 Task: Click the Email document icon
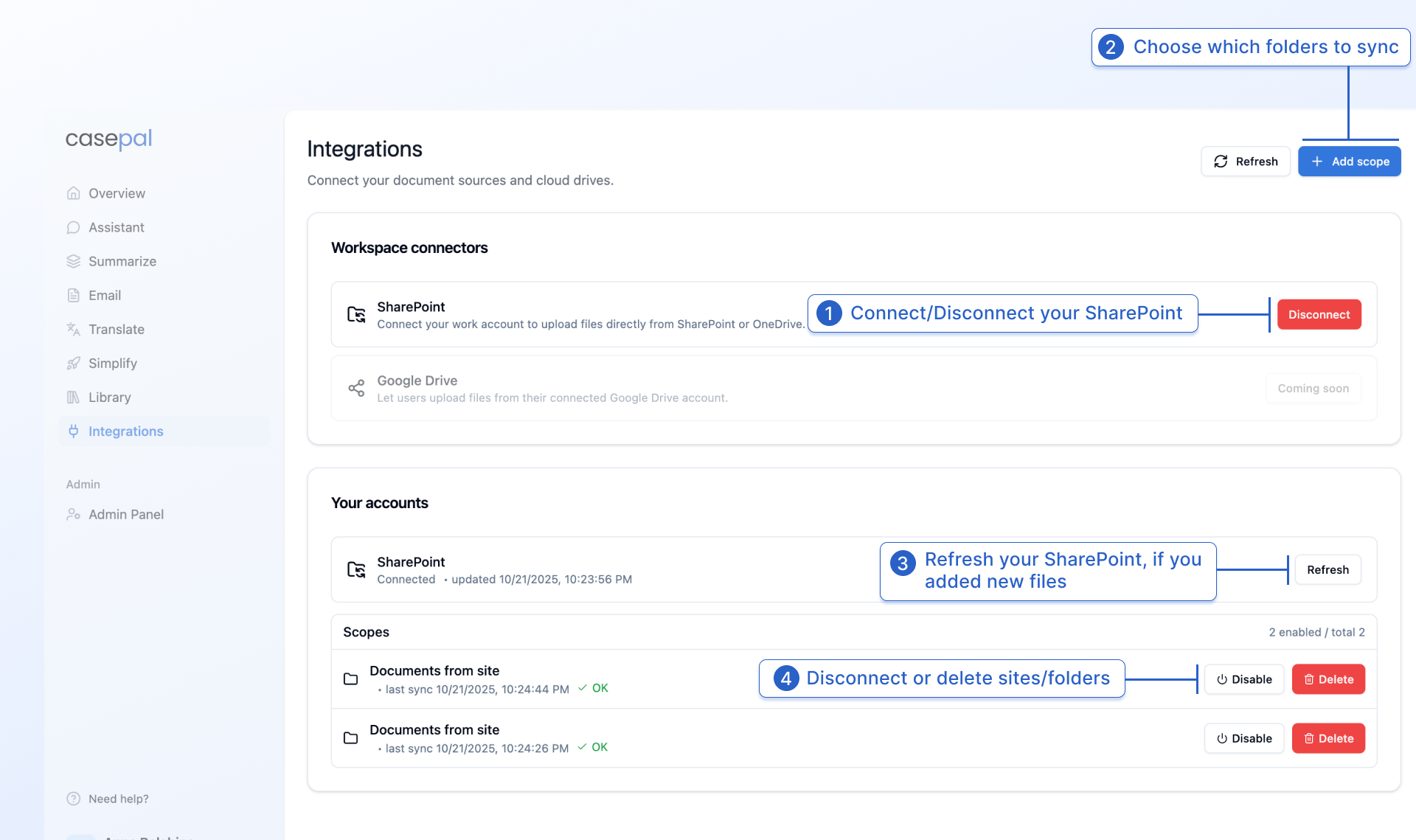coord(73,295)
